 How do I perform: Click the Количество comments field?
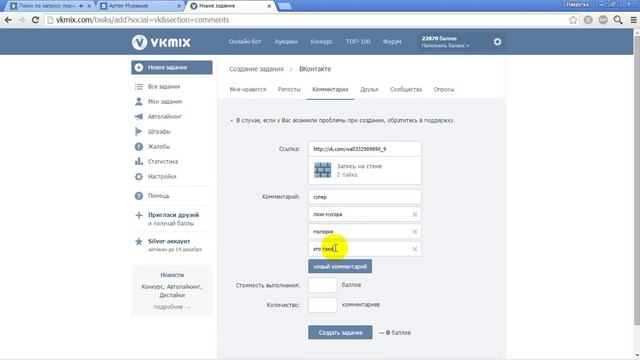pos(322,305)
